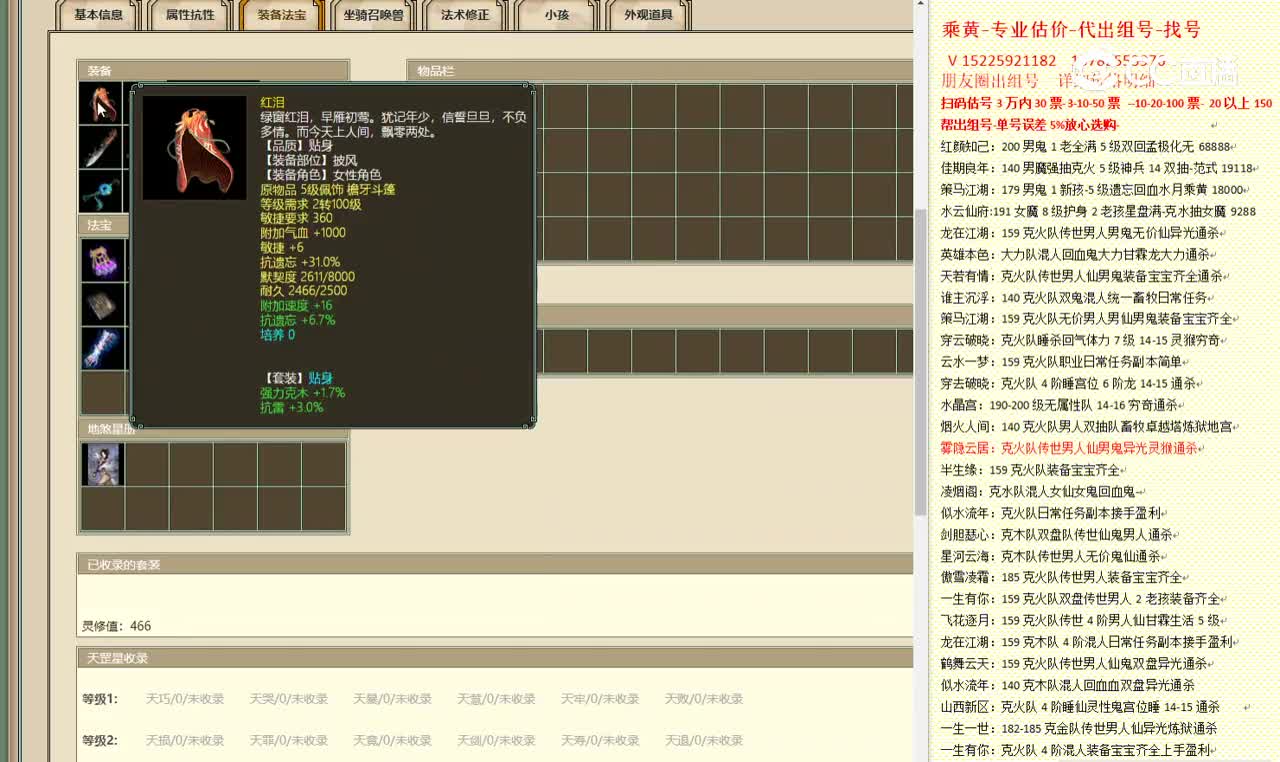This screenshot has height=762, width=1280.
Task: Select the 红泪 cloak equipment slot icon
Action: [x=102, y=103]
